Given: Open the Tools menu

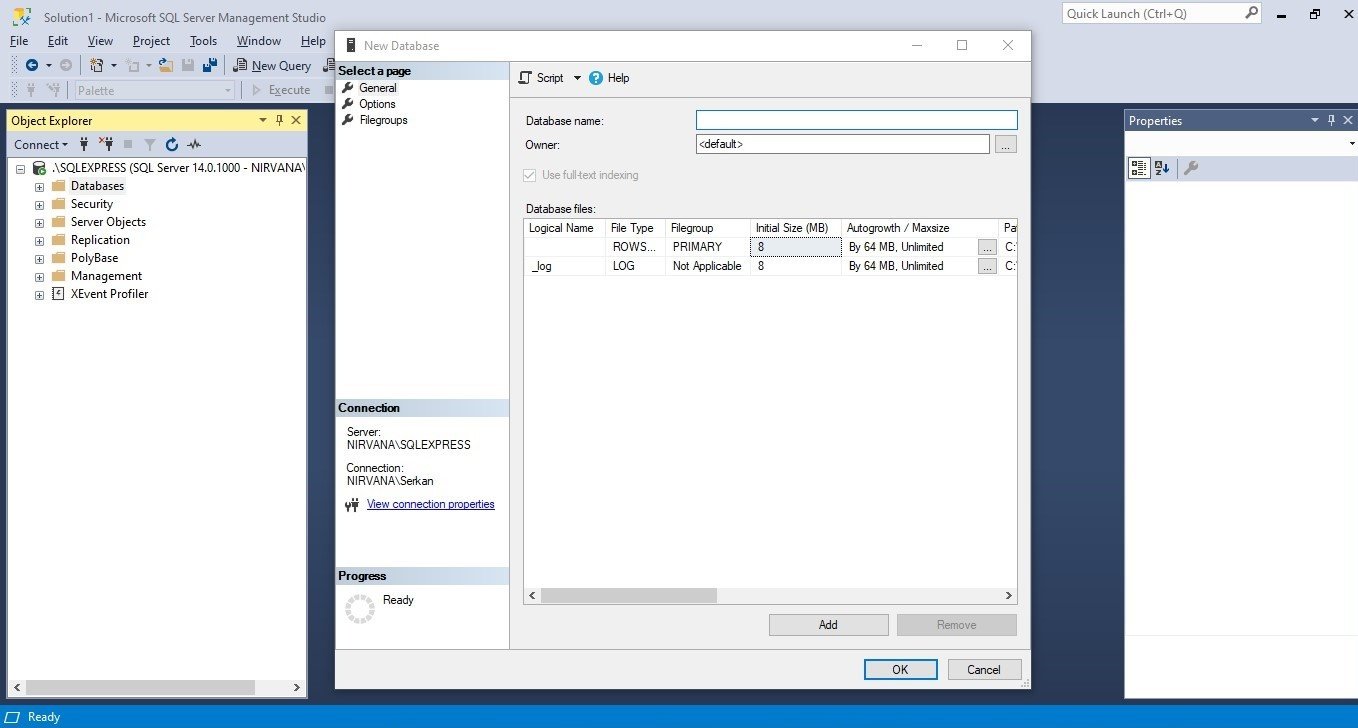Looking at the screenshot, I should [203, 41].
